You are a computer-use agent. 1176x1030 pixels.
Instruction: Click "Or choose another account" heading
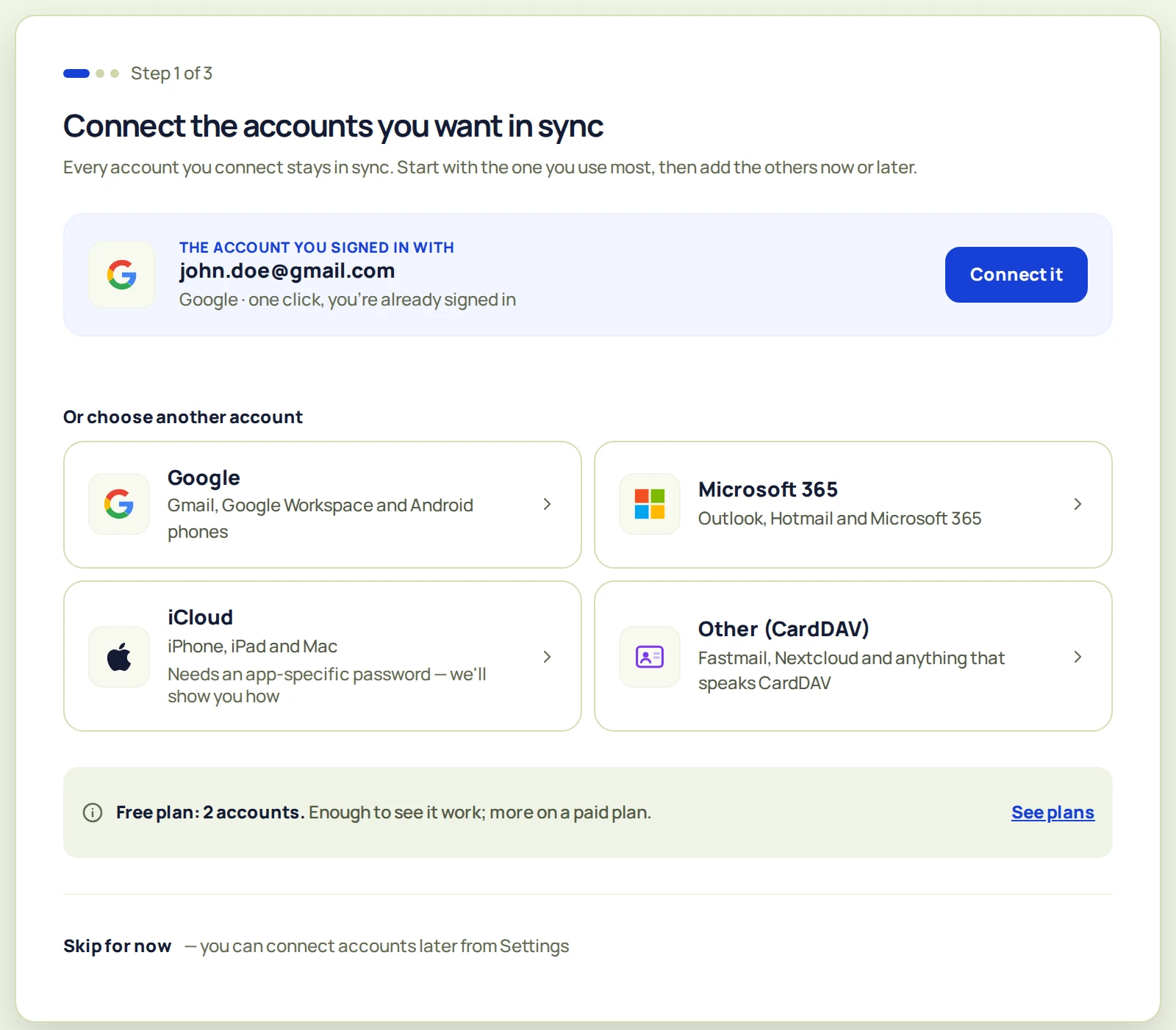(183, 417)
